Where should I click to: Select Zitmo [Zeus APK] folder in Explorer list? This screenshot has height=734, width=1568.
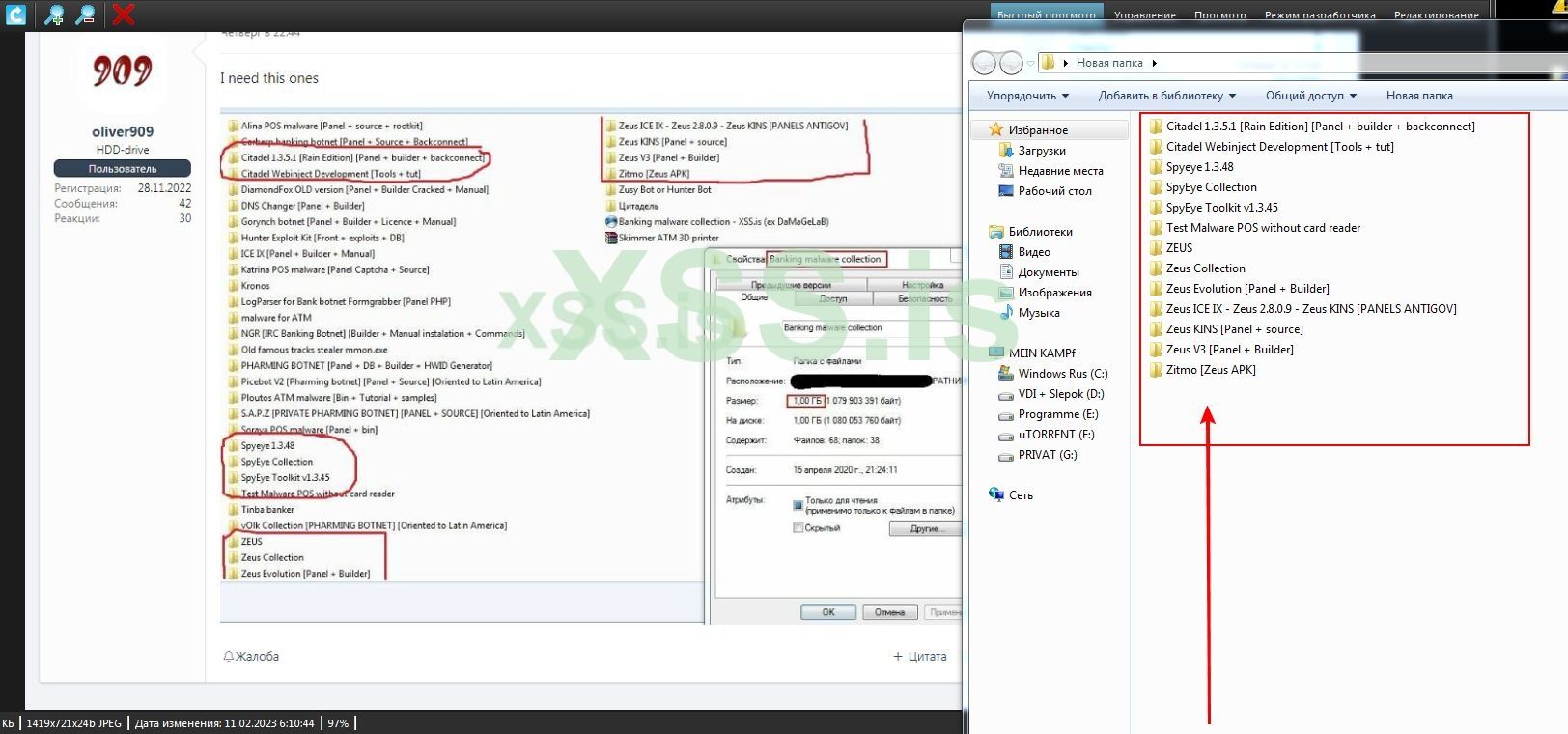pyautogui.click(x=1203, y=369)
